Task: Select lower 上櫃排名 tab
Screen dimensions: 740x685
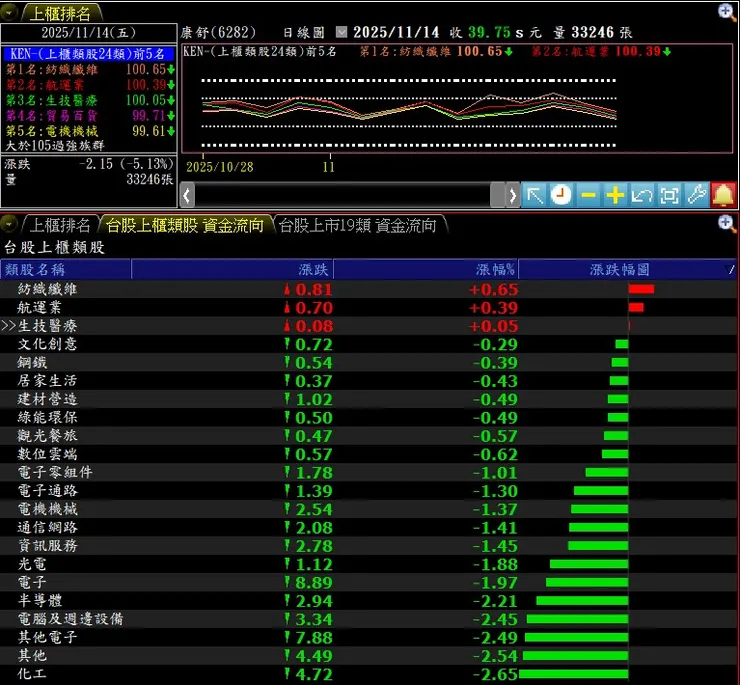Action: [x=60, y=225]
